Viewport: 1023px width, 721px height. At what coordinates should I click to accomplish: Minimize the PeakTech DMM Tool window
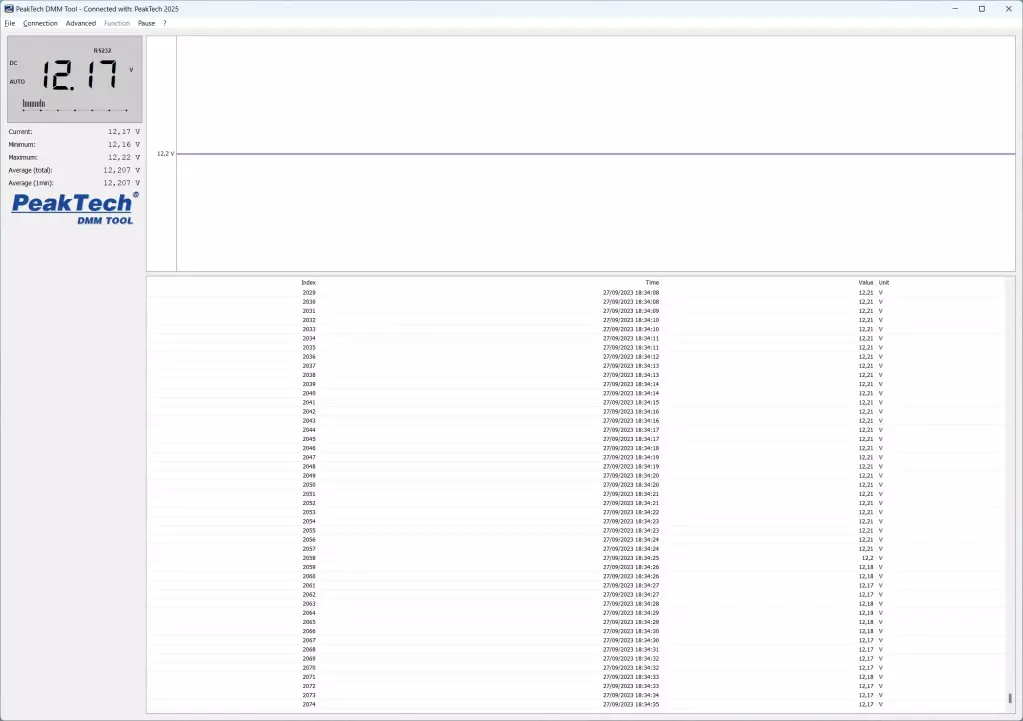pos(955,8)
